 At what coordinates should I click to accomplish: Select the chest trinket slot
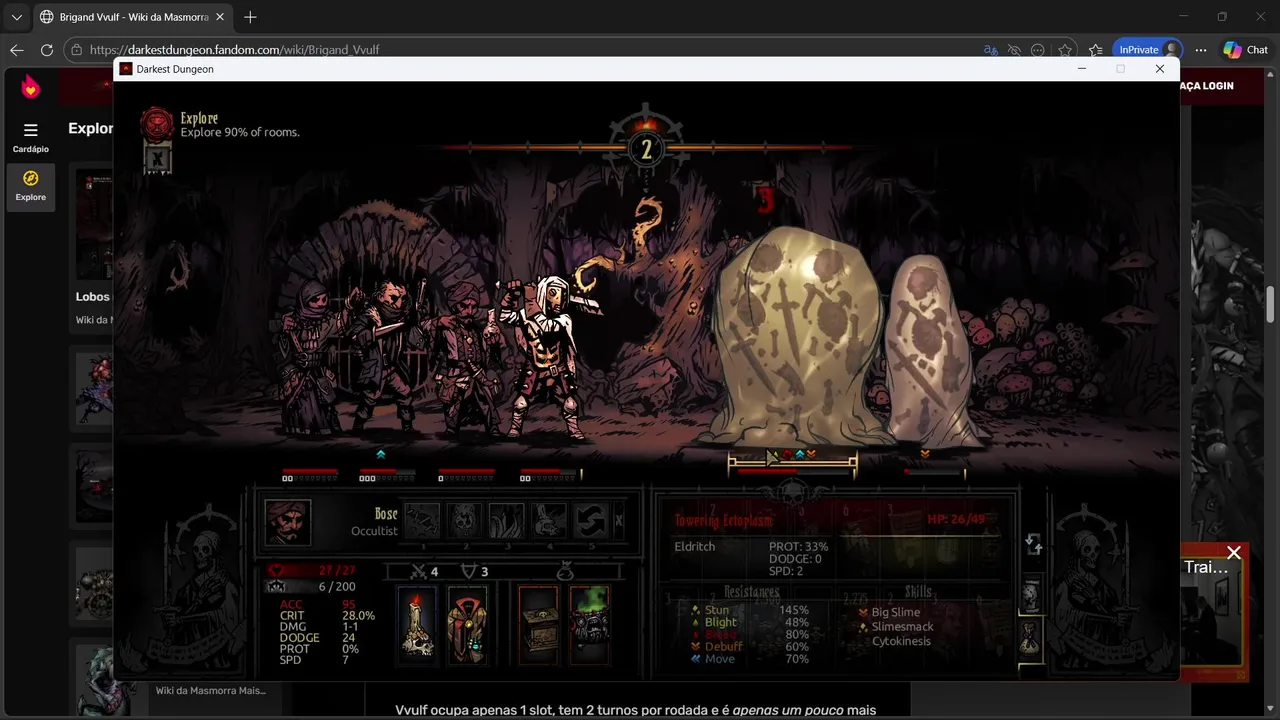pyautogui.click(x=539, y=624)
